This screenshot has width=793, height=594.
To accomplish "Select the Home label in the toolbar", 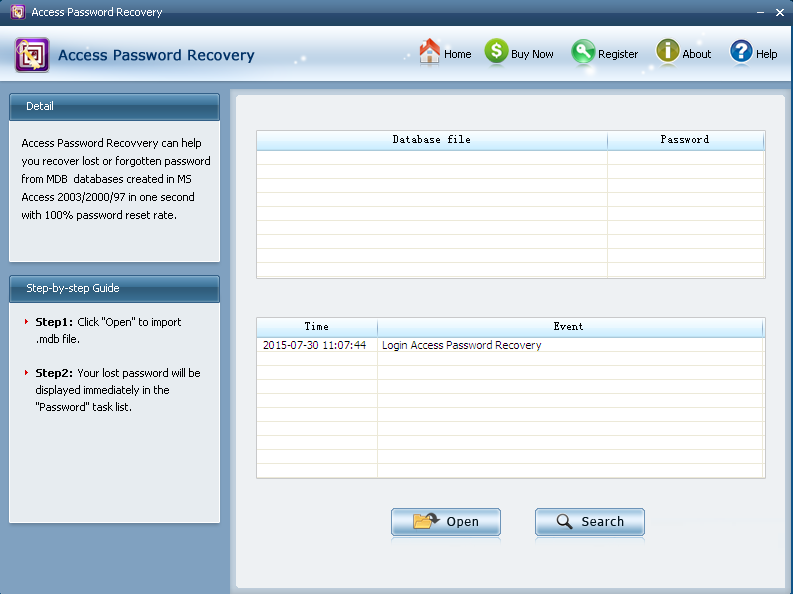I will pos(457,54).
